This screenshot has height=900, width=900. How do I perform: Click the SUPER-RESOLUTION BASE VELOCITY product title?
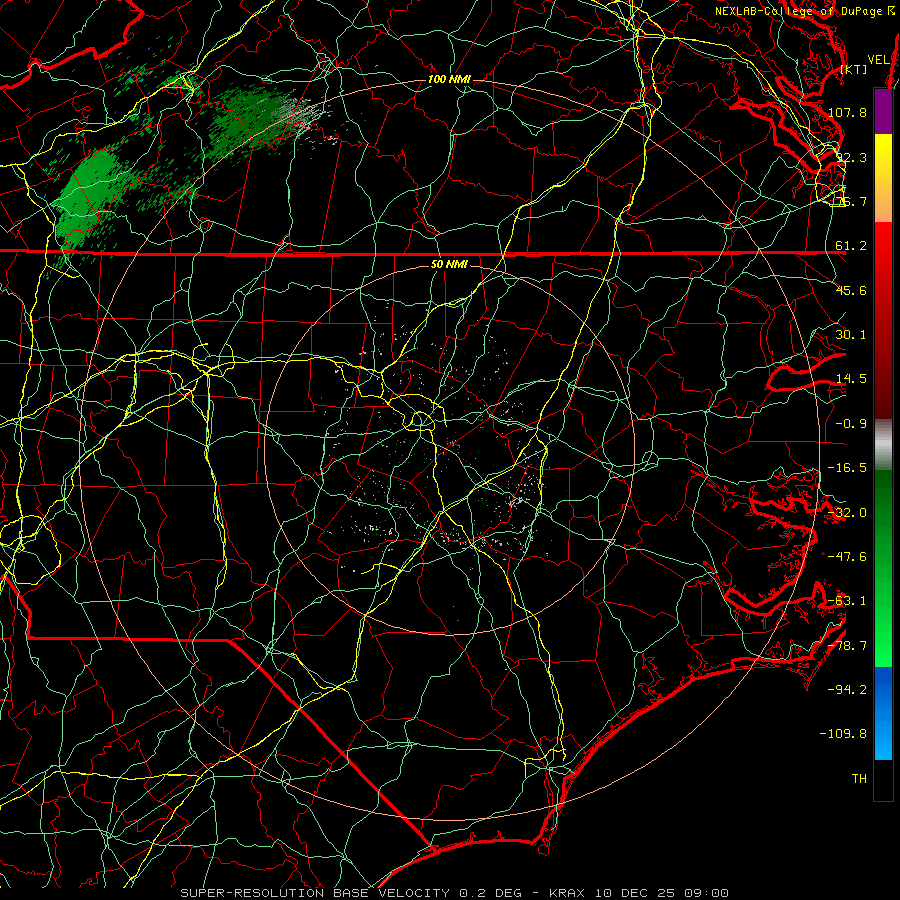315,893
